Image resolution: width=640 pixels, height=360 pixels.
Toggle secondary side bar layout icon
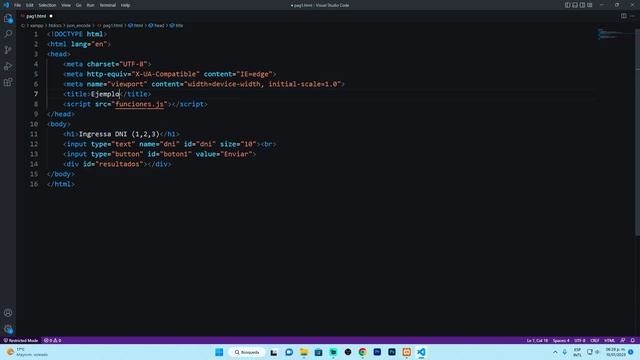pos(582,5)
